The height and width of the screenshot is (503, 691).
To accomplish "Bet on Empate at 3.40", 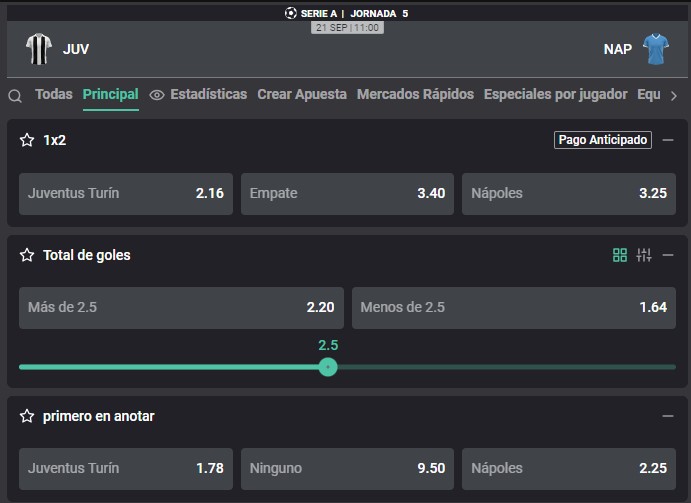I will [347, 194].
